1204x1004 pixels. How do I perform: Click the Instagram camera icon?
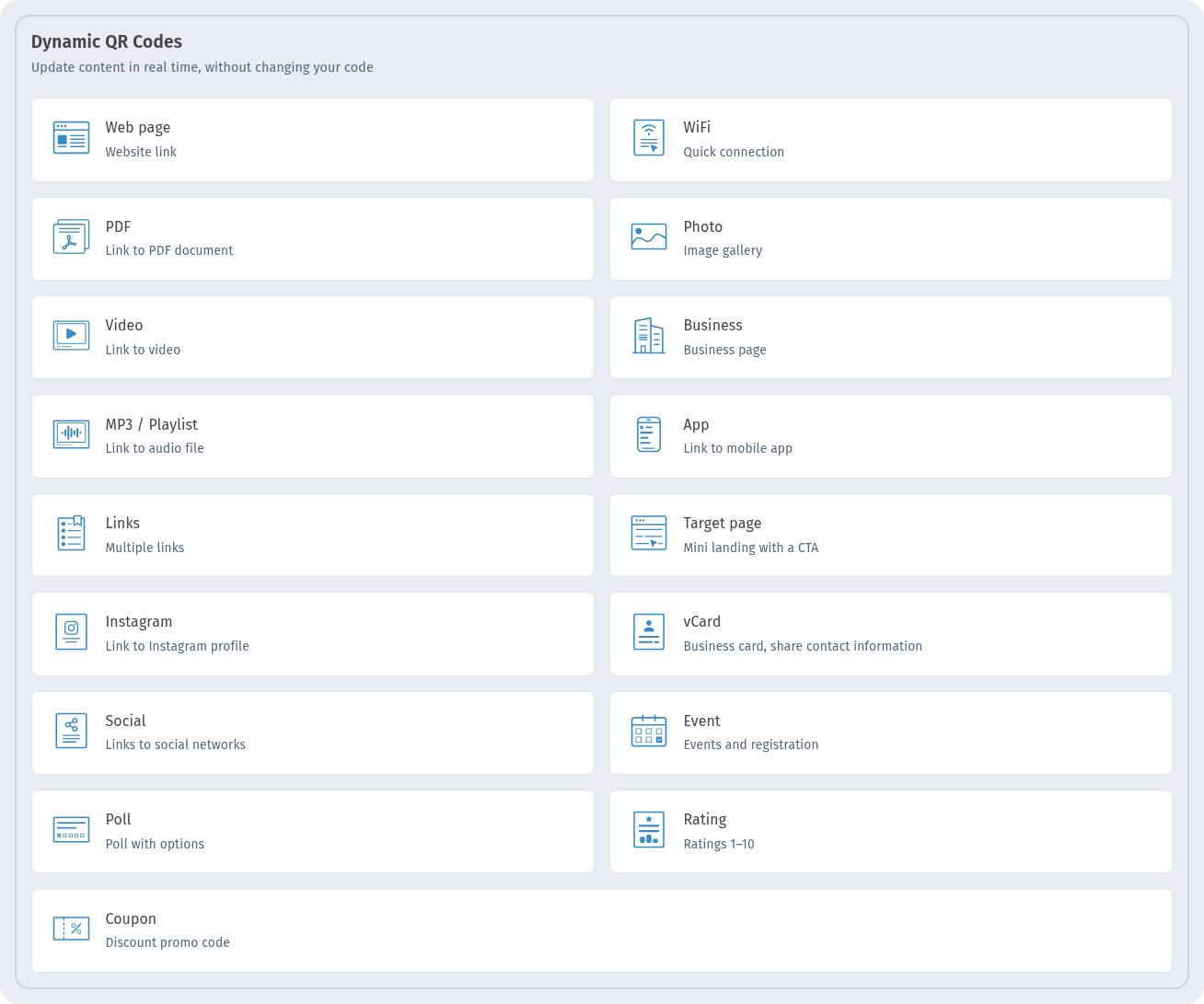71,632
